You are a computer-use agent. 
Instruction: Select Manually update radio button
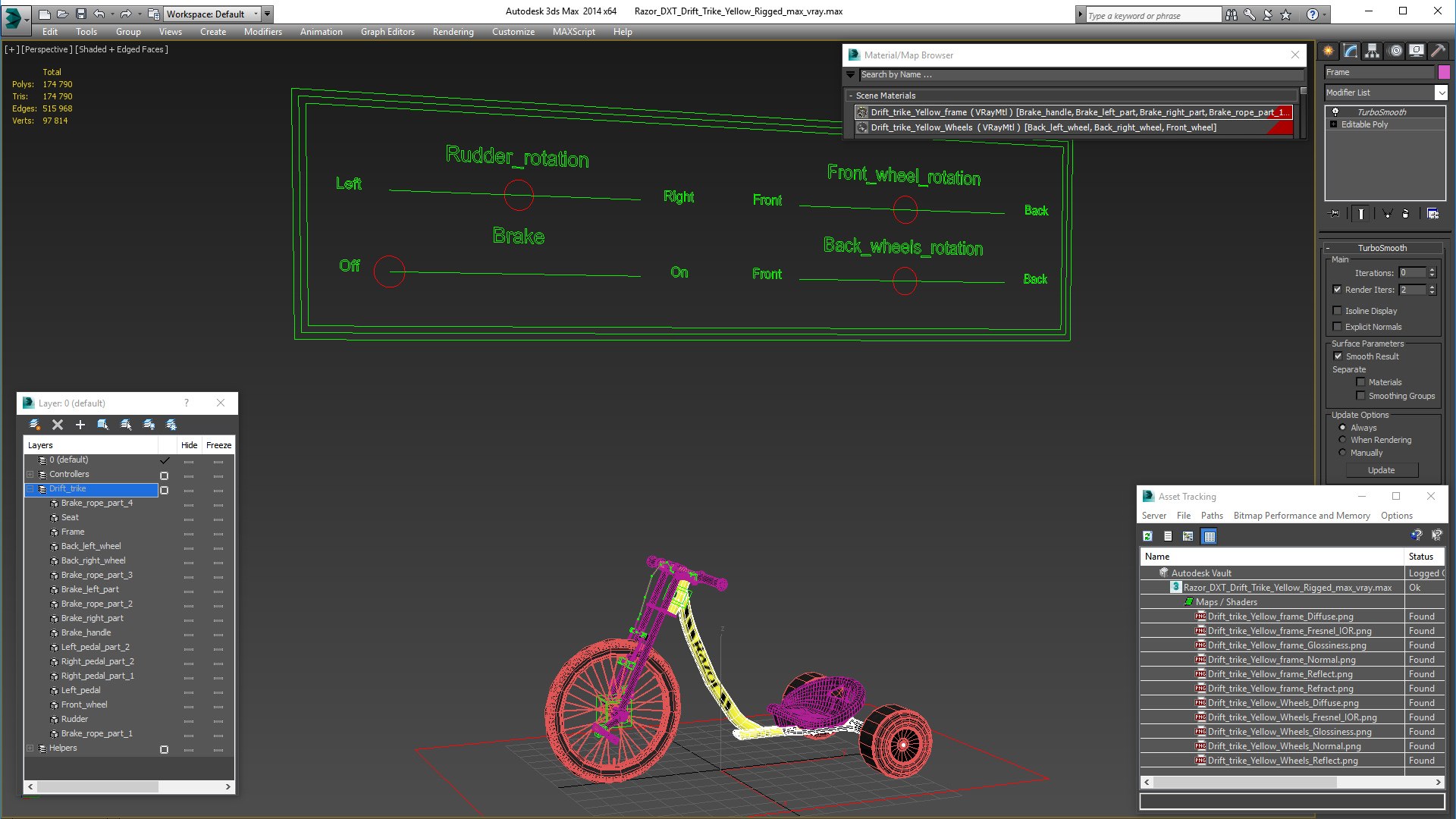click(x=1342, y=453)
